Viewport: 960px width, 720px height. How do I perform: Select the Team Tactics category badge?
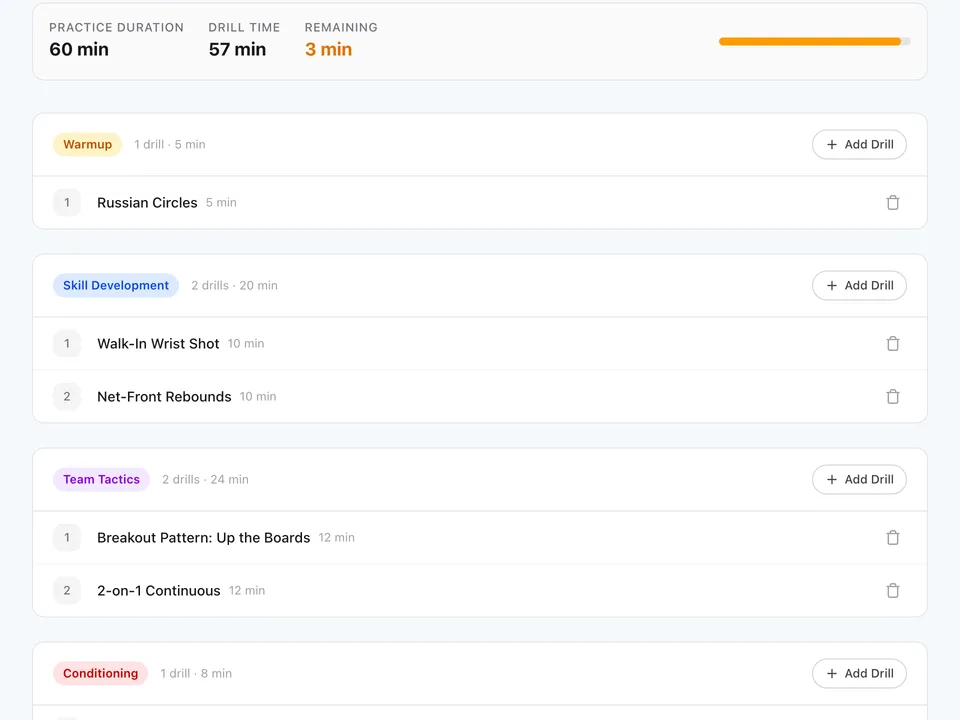102,479
